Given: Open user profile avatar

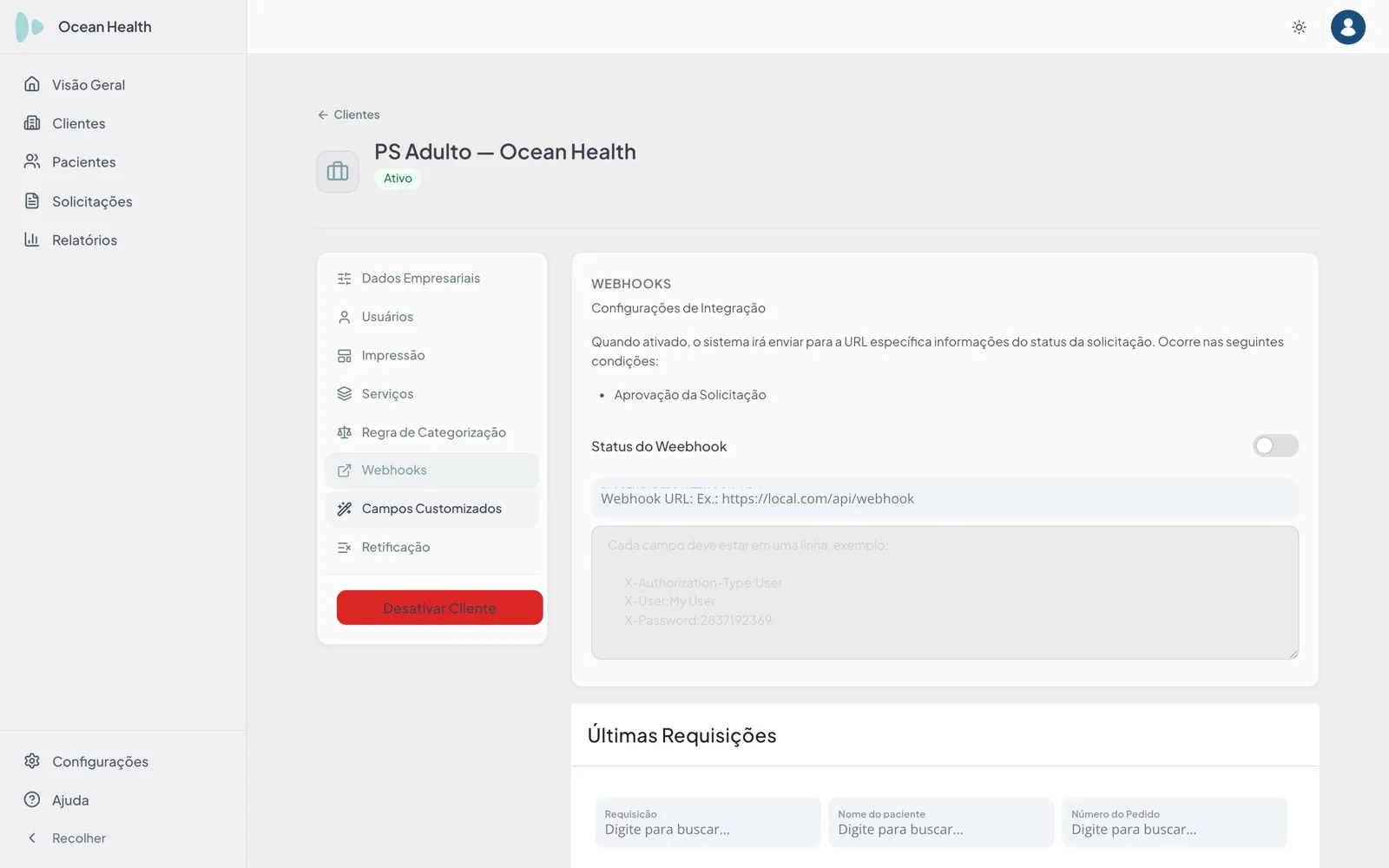Looking at the screenshot, I should (1347, 27).
